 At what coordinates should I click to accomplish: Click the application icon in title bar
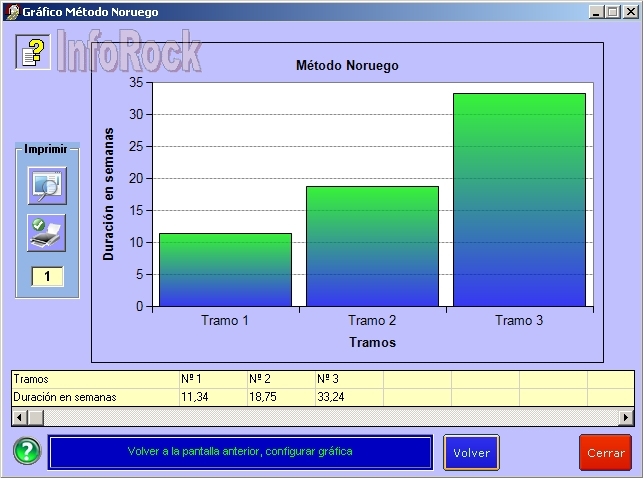(x=10, y=11)
